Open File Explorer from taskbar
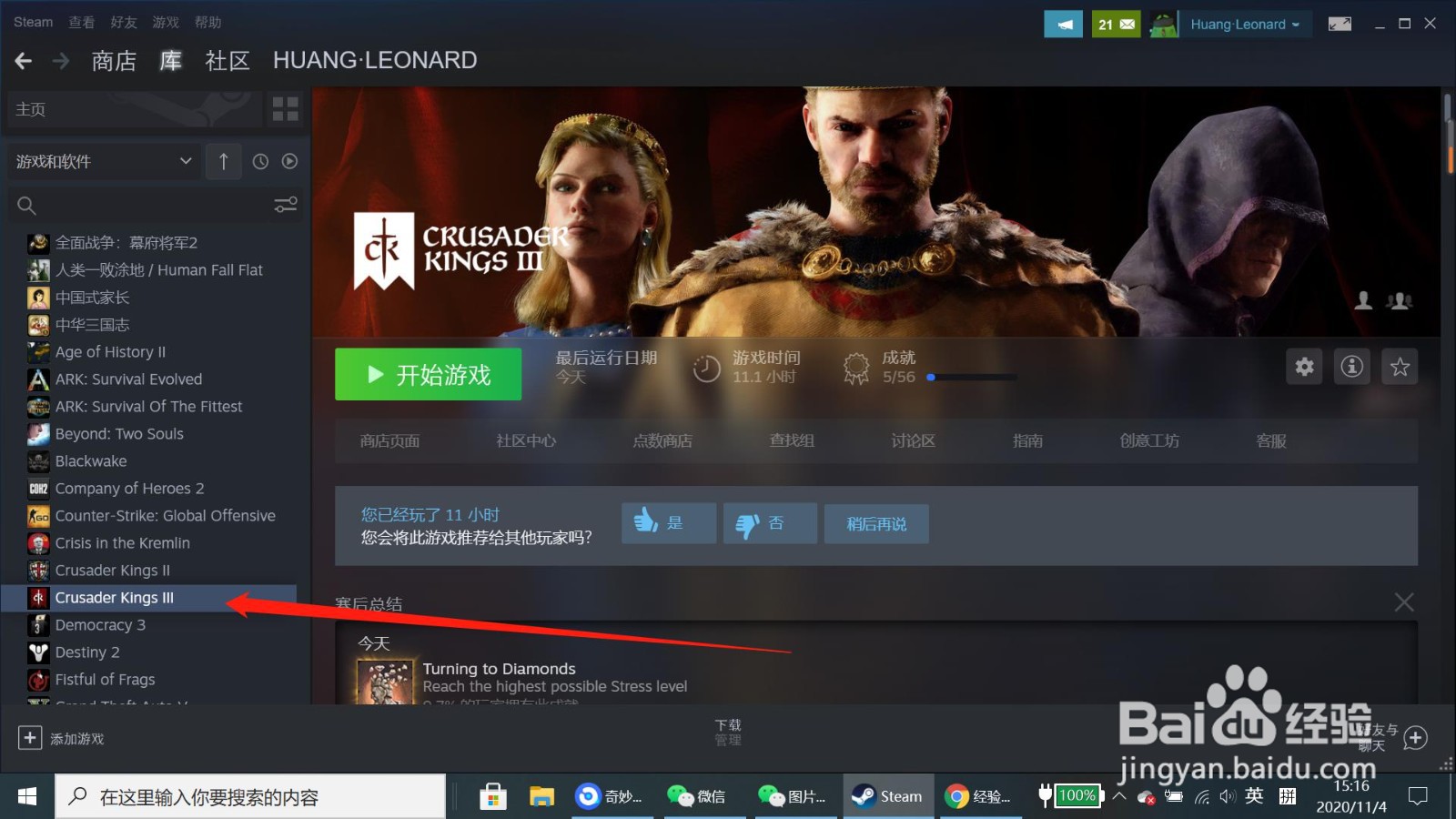 pos(542,797)
